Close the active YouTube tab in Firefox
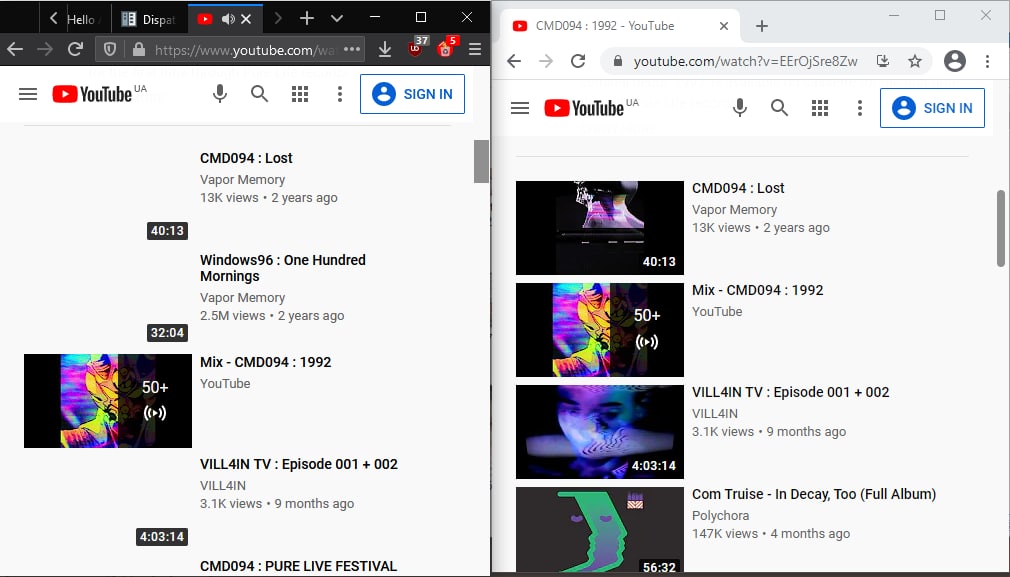This screenshot has width=1010, height=577. tap(246, 19)
